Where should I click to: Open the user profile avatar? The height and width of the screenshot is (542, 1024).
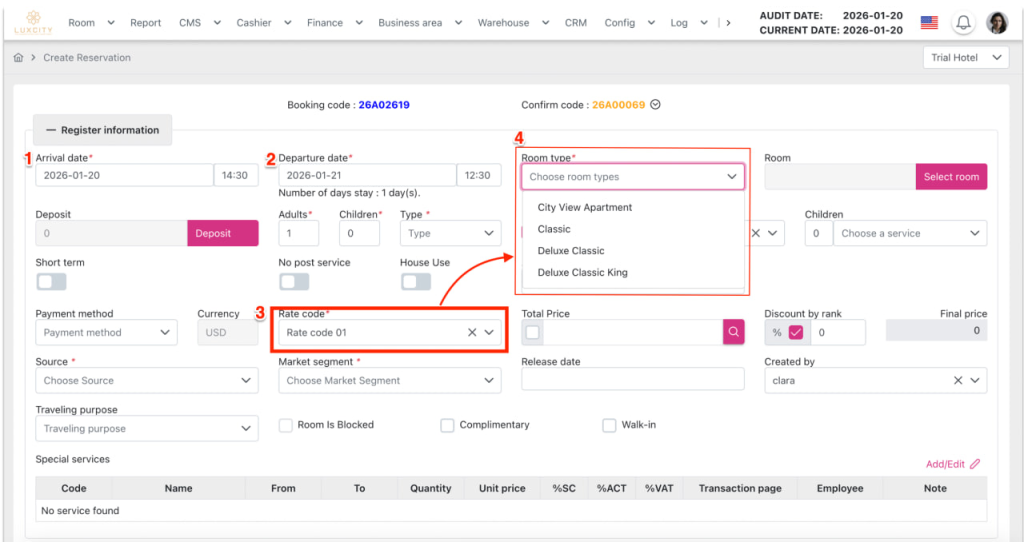[x=997, y=23]
